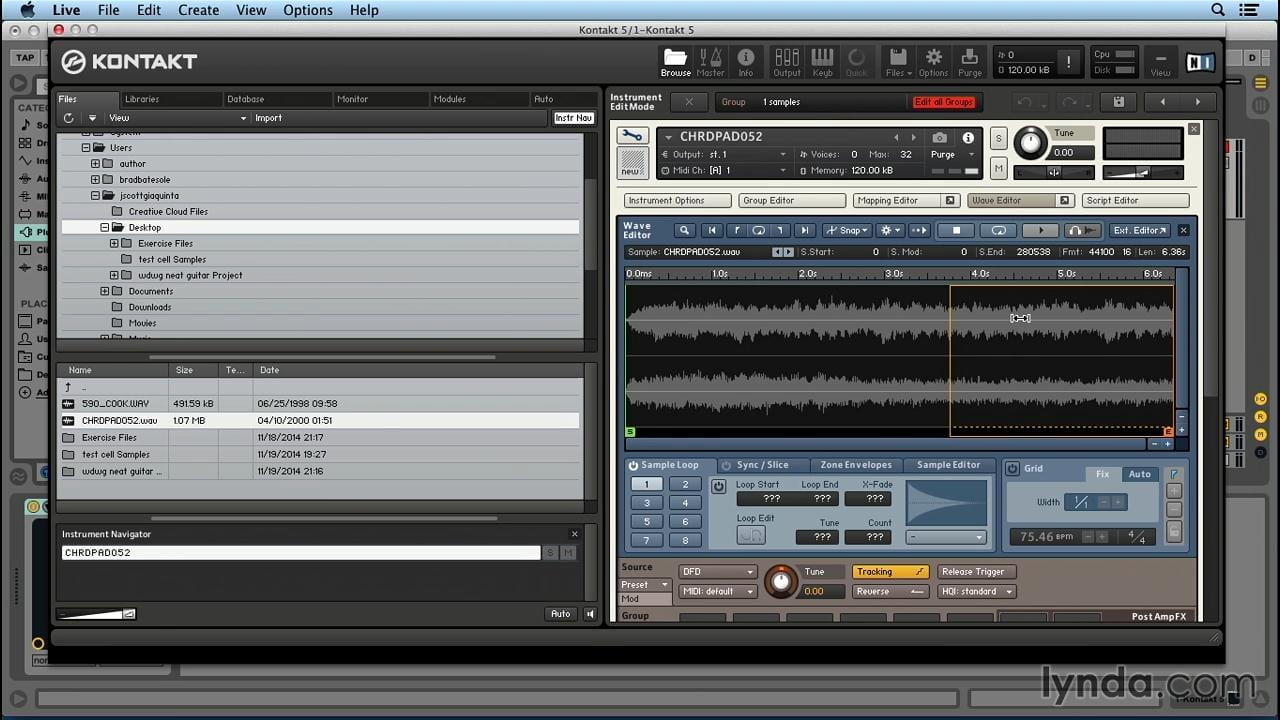Image resolution: width=1280 pixels, height=720 pixels.
Task: Open the Options gear icon
Action: [x=933, y=62]
